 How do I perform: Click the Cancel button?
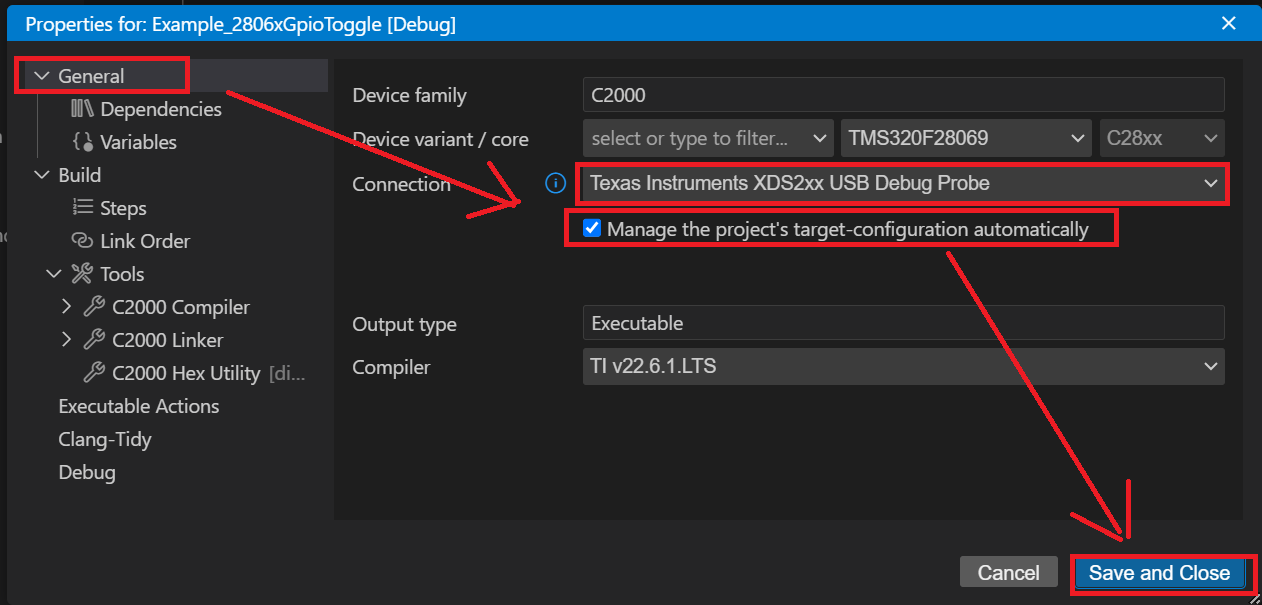click(1008, 572)
